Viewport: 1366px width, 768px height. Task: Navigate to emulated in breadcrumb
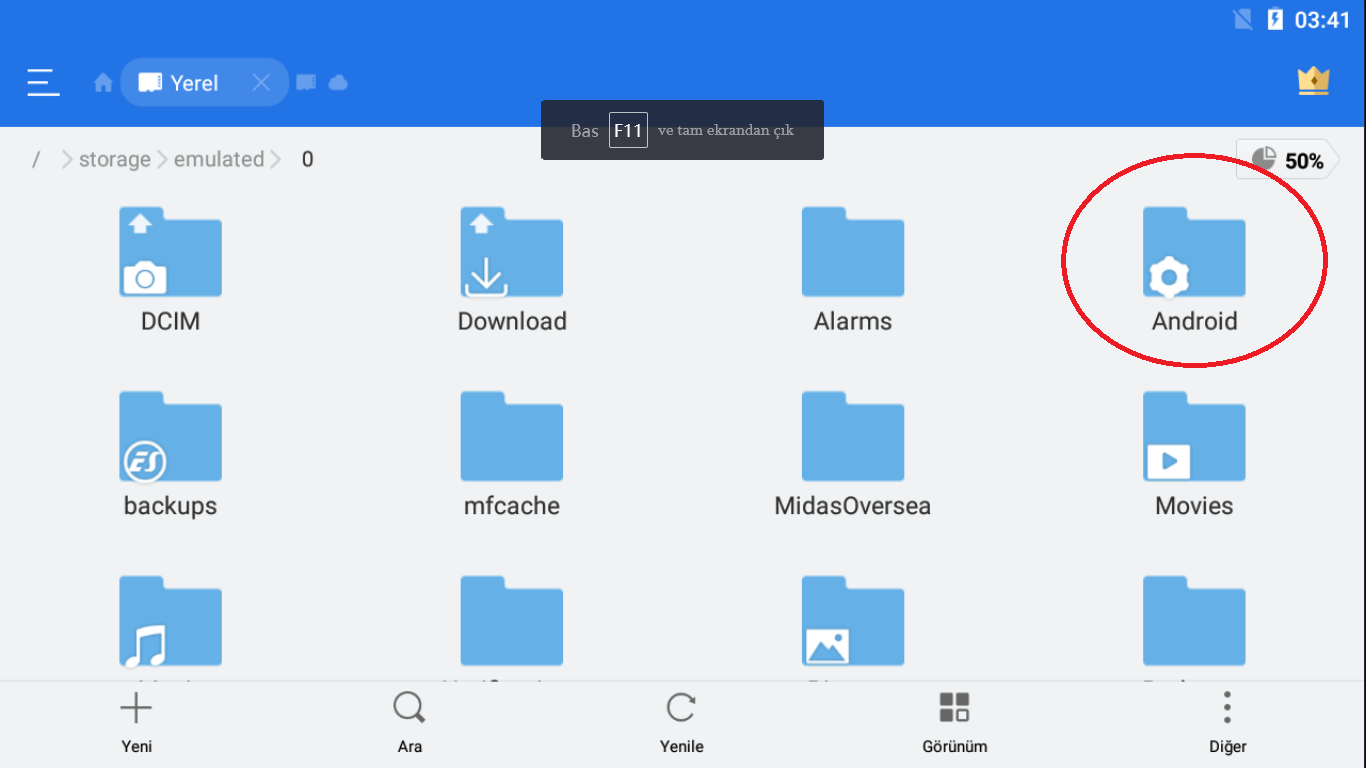click(219, 159)
